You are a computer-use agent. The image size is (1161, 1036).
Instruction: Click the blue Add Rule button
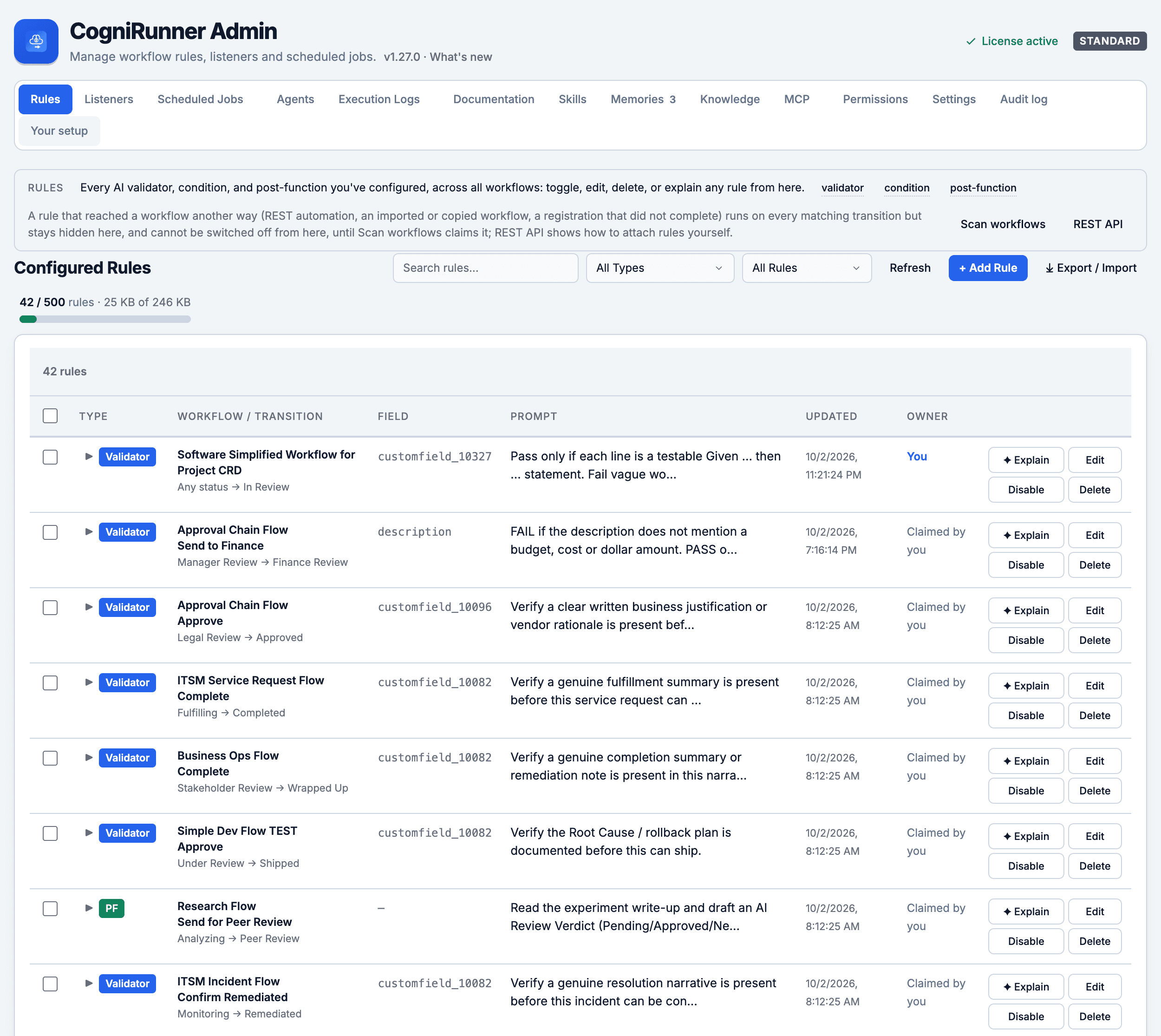click(987, 268)
